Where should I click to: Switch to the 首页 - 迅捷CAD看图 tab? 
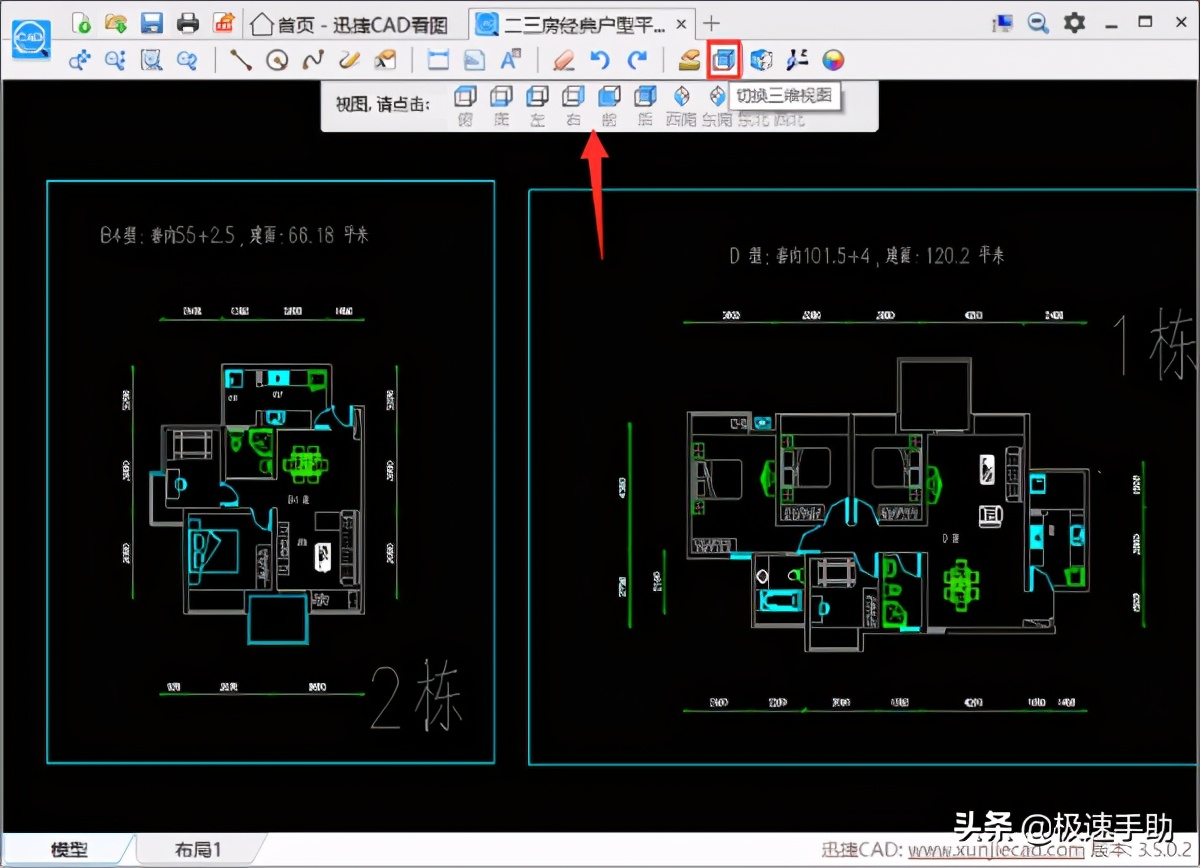click(x=348, y=23)
